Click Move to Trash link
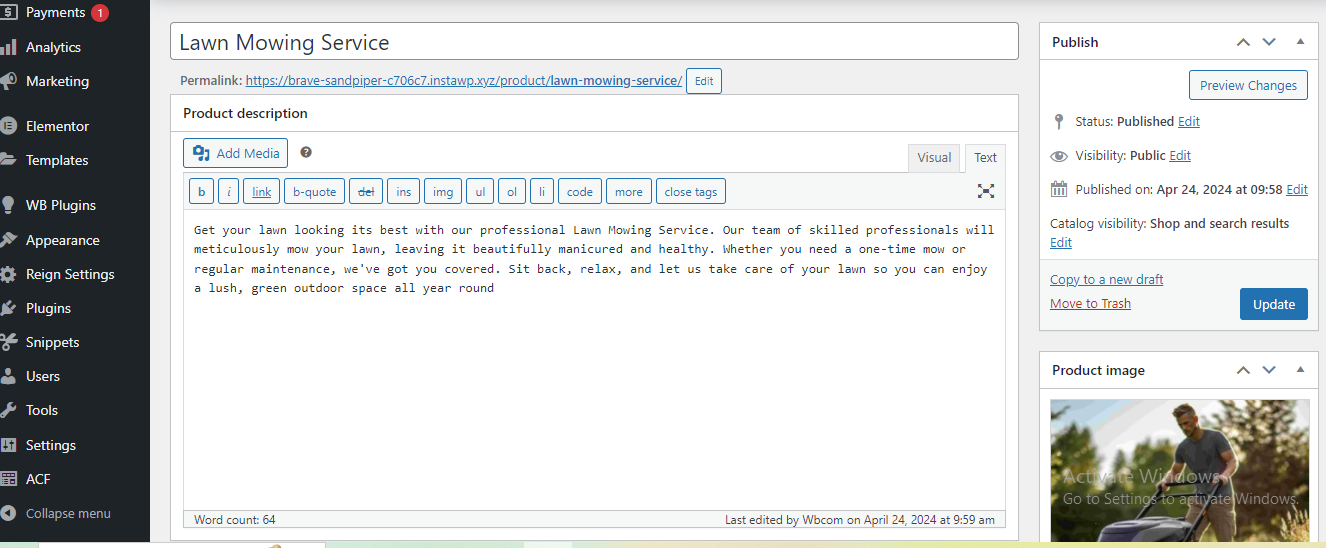Image resolution: width=1326 pixels, height=548 pixels. click(x=1090, y=303)
